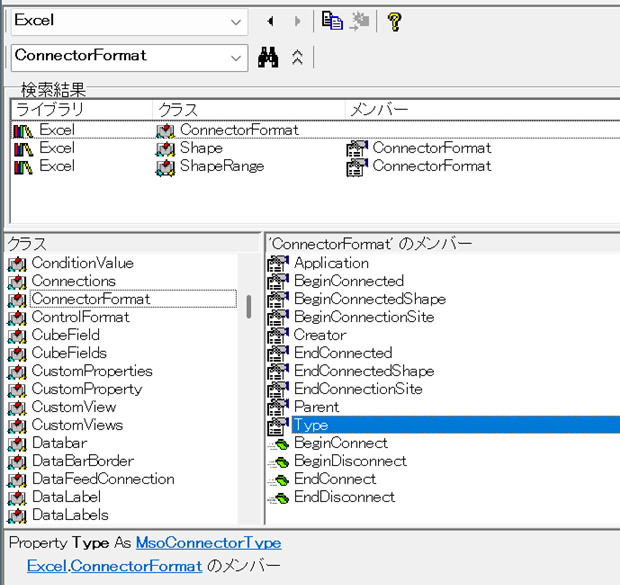Select the highlighted Type member
620x585 pixels.
coord(456,425)
